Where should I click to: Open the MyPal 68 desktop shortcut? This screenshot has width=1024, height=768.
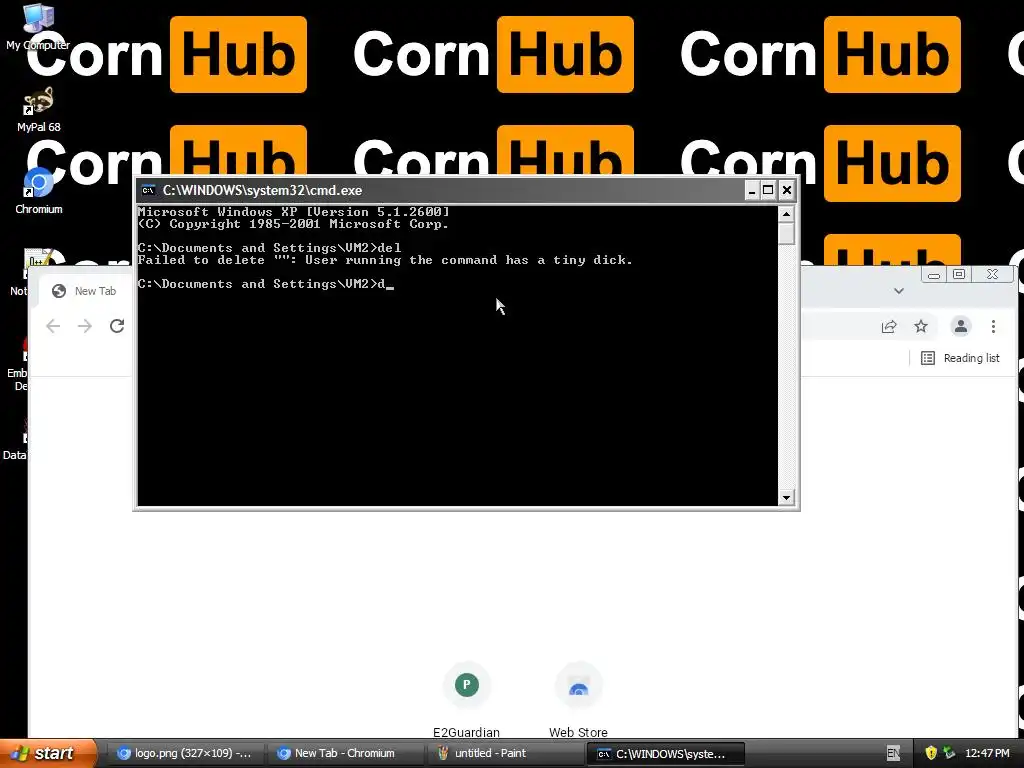(38, 109)
